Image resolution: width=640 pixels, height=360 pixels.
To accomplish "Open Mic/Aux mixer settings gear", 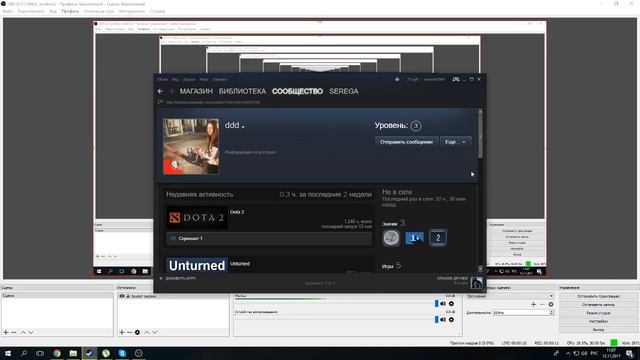I will pos(451,304).
